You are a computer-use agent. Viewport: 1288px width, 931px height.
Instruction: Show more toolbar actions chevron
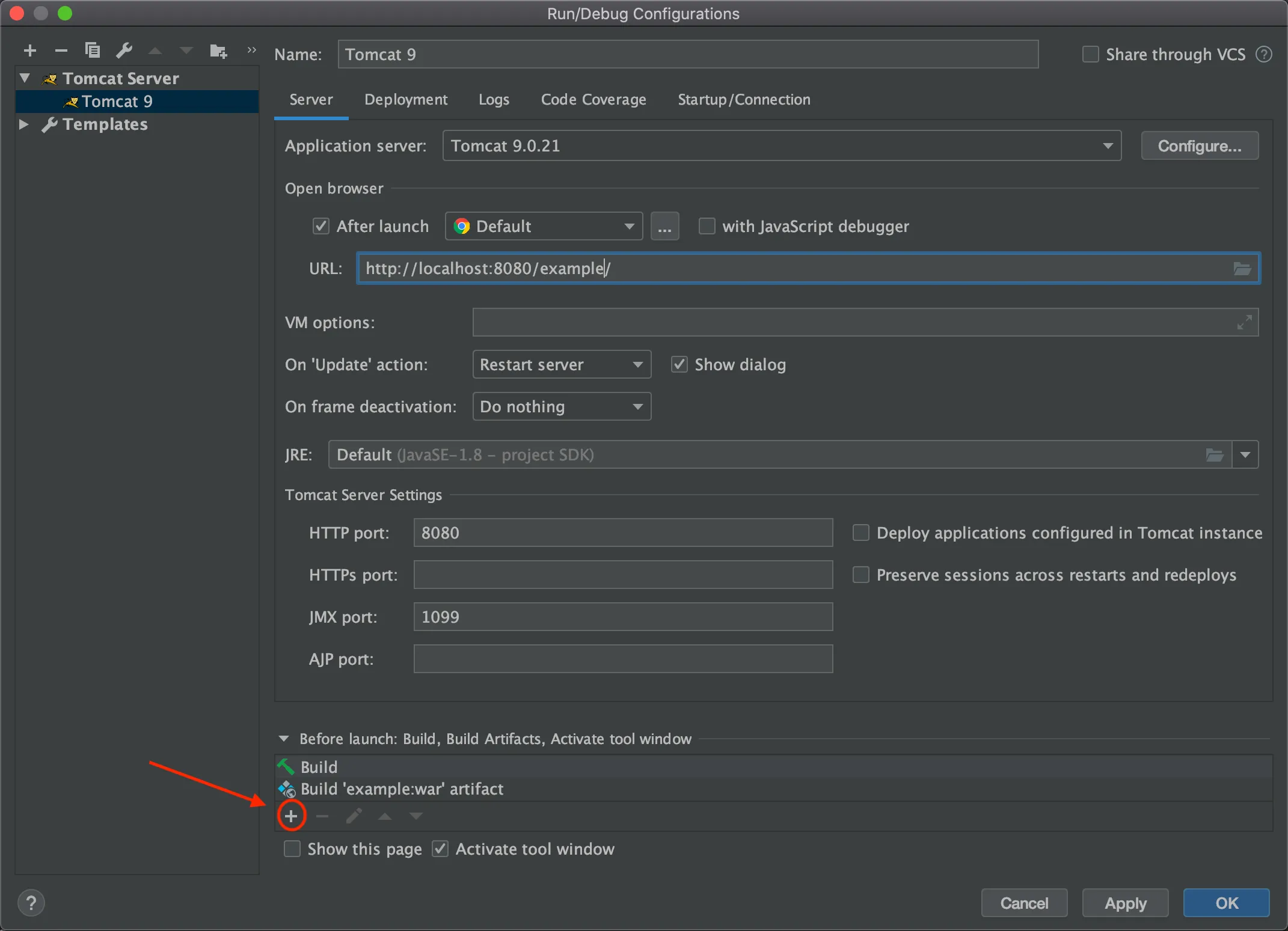pos(251,50)
